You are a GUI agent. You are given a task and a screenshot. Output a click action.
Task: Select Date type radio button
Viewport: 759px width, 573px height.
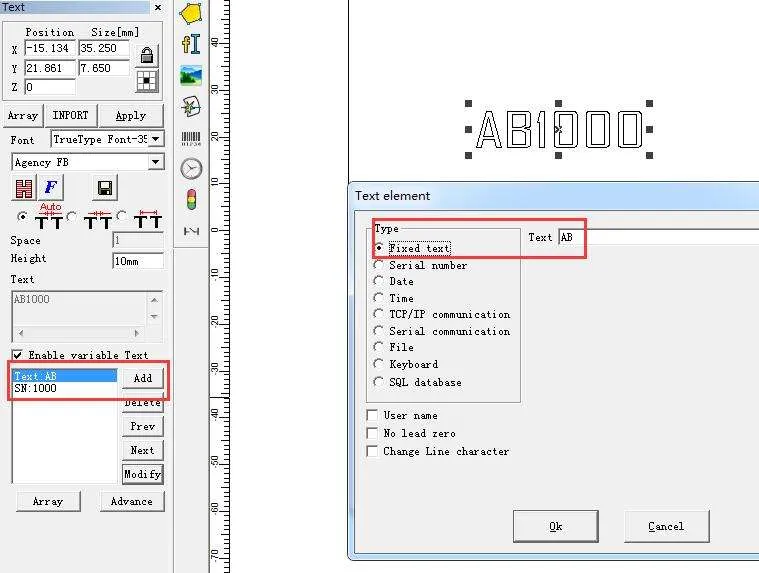click(379, 281)
